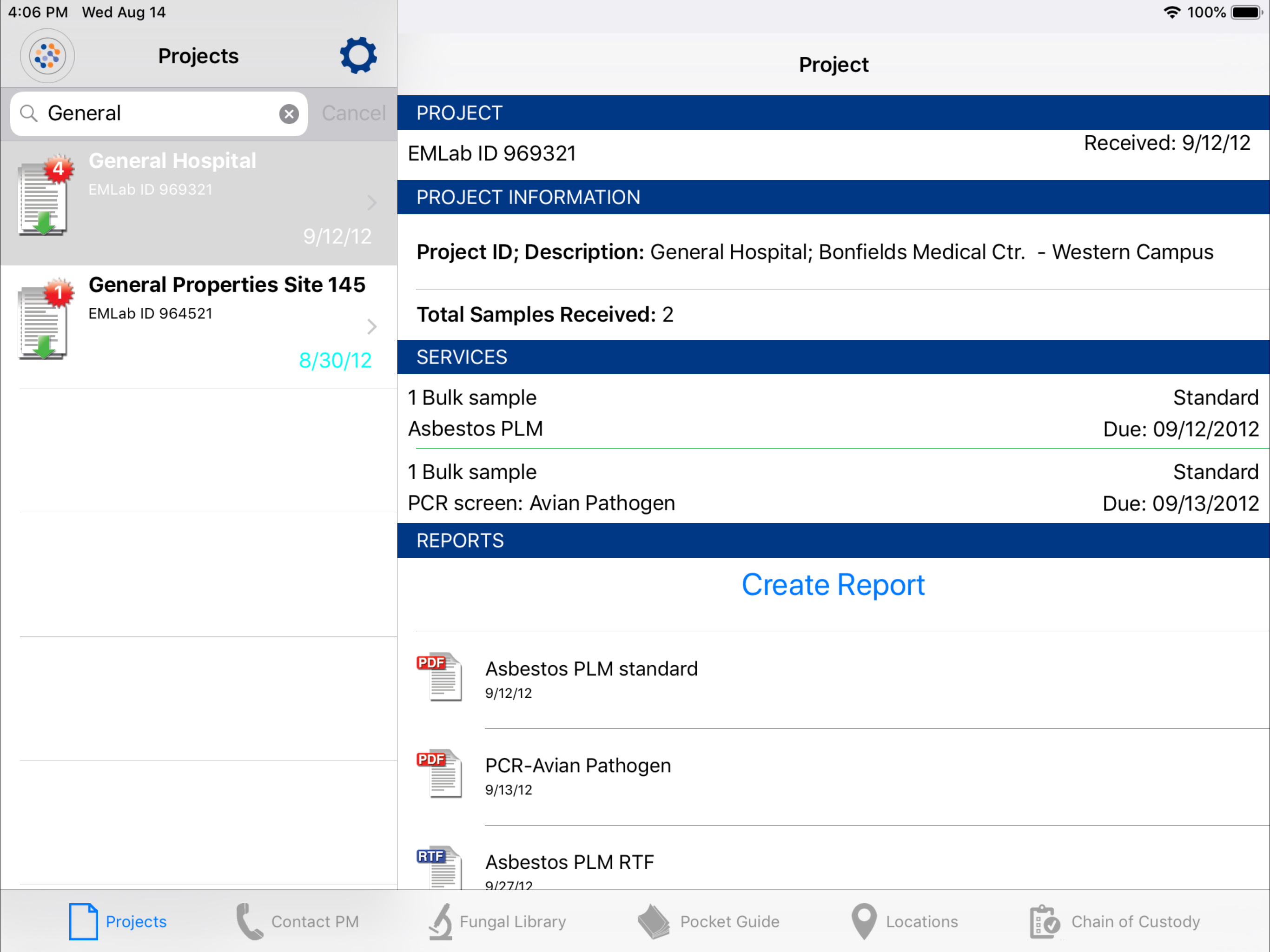
Task: Open the Fungal Library tab
Action: 497,921
